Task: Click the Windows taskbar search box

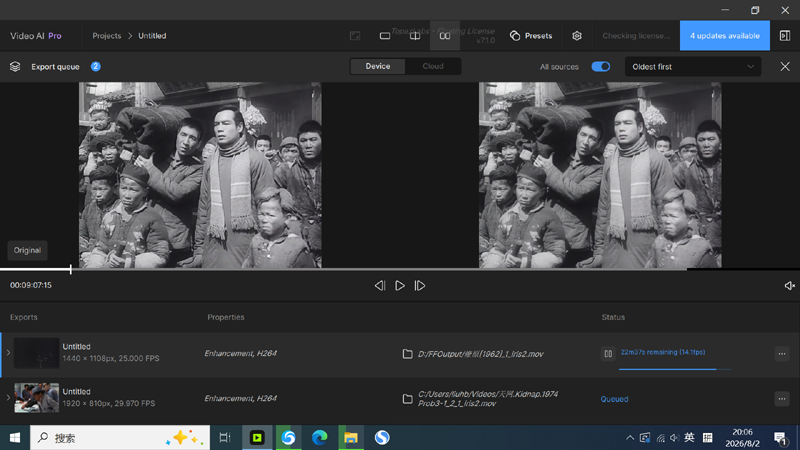Action: pos(120,438)
